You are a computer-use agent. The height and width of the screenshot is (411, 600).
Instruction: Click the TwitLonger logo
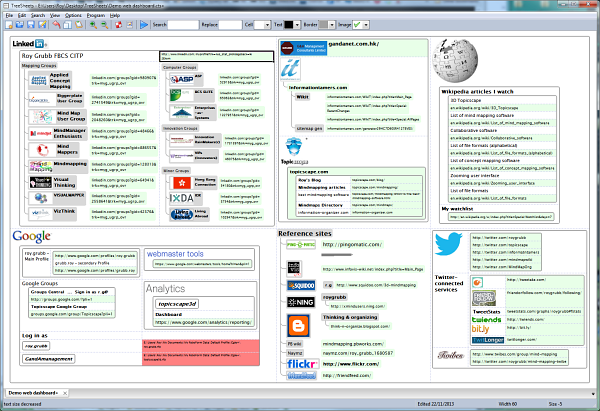tap(488, 340)
